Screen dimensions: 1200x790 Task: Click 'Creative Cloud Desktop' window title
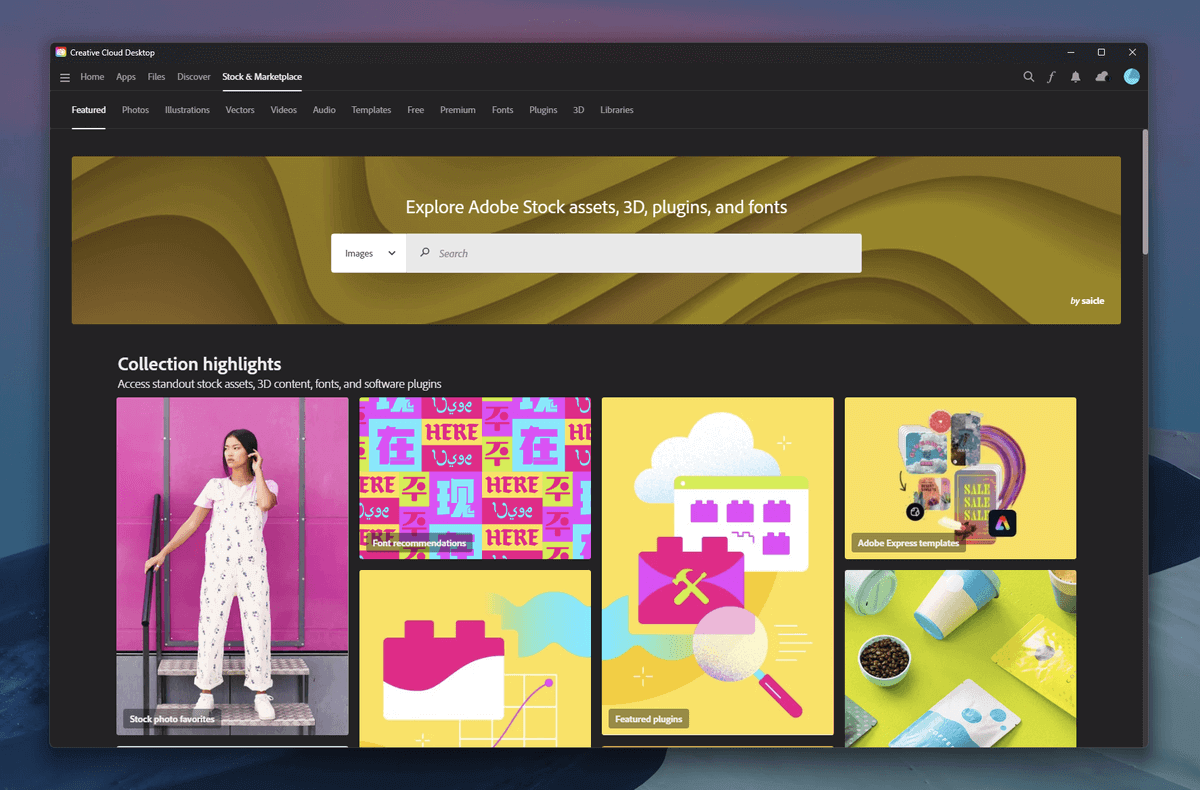click(112, 52)
